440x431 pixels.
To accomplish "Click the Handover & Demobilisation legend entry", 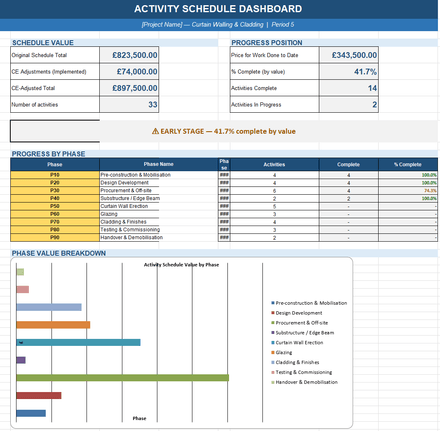I will [x=304, y=382].
